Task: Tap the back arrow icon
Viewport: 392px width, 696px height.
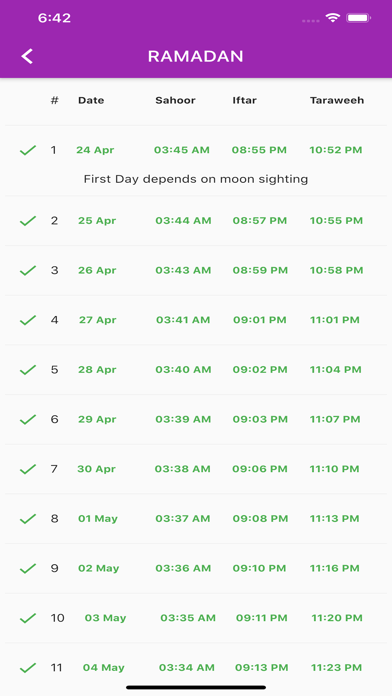Action: pos(27,56)
